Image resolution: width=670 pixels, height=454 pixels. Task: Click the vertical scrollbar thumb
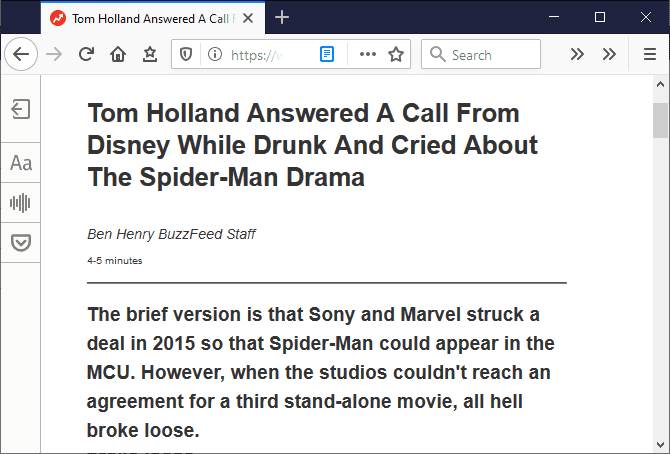[661, 120]
